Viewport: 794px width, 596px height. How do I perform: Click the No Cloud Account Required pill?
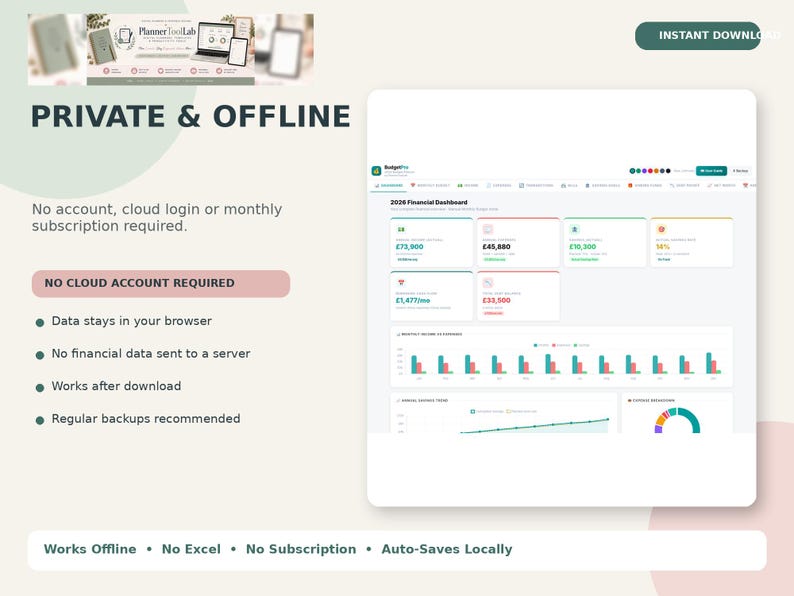[x=161, y=283]
